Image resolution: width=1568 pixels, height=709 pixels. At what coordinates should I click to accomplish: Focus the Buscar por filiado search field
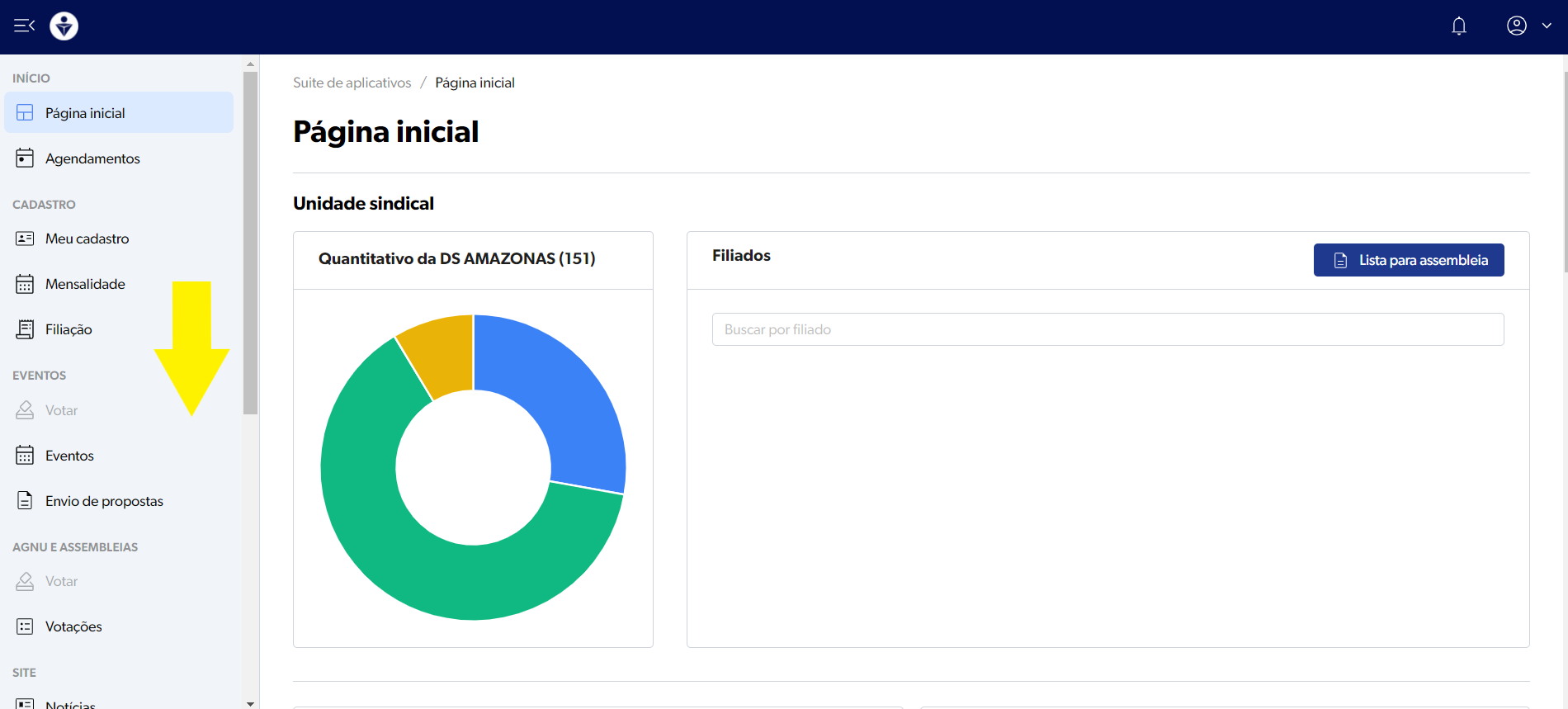[x=1107, y=329]
